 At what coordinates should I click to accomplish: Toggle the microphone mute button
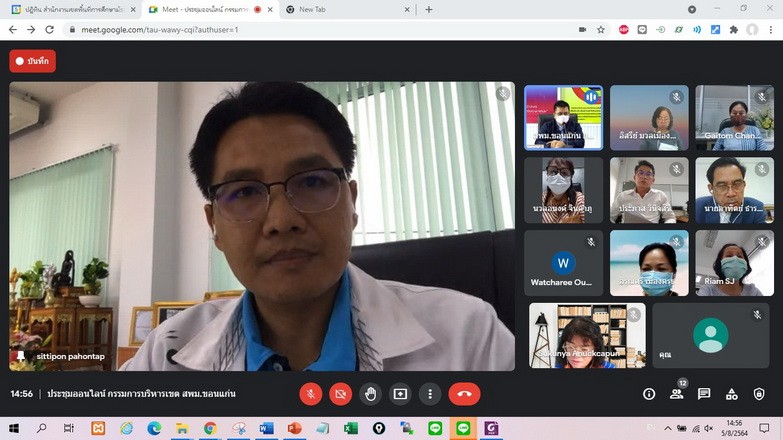tap(311, 394)
